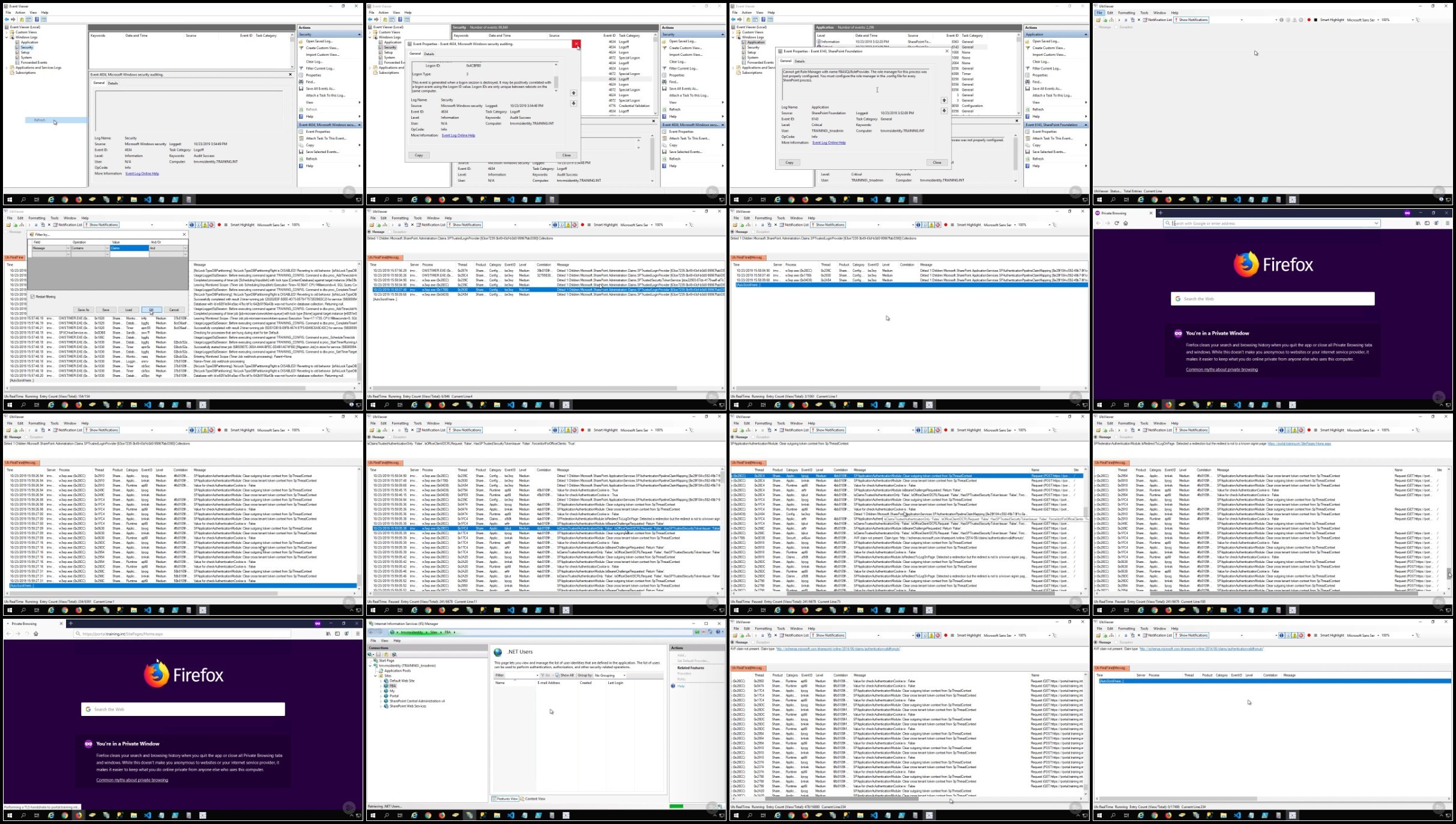Click the Help question-mark icon in IIS Manager toolbar
1456x824 pixels.
point(719,632)
